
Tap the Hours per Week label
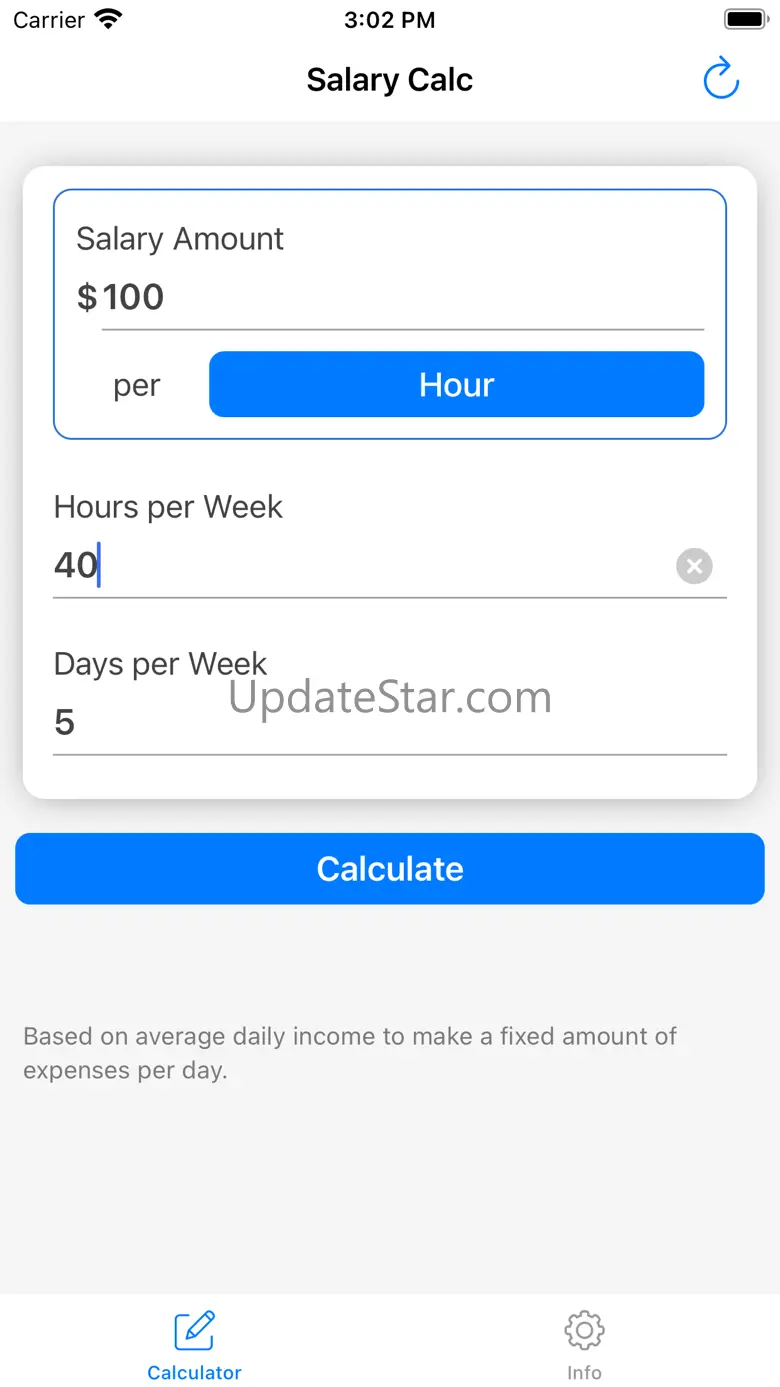(x=168, y=507)
